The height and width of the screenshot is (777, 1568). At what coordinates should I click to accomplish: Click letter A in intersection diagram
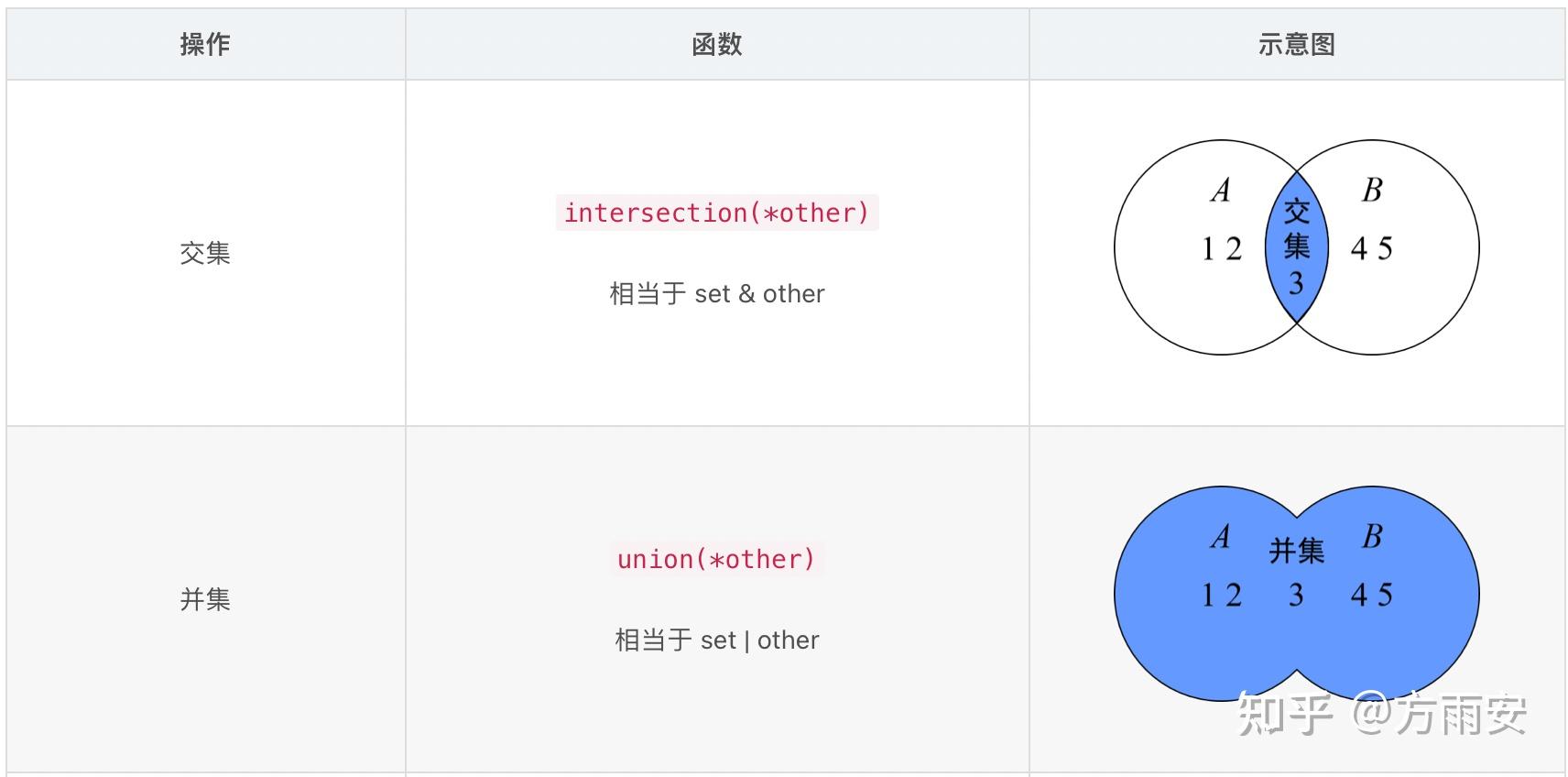click(x=1221, y=190)
